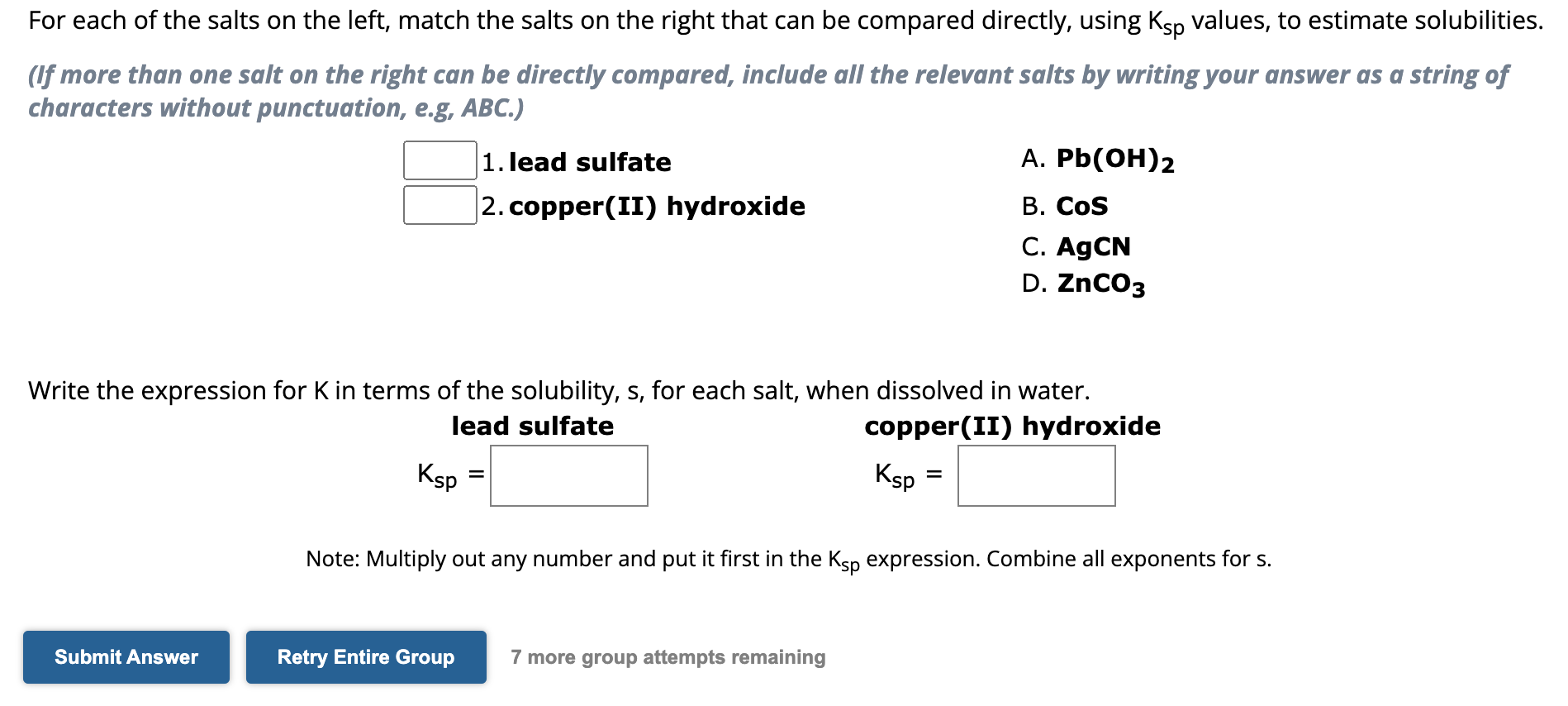Click the answer box beside lead sulfate
Viewport: 1568px width, 706px height.
click(439, 162)
